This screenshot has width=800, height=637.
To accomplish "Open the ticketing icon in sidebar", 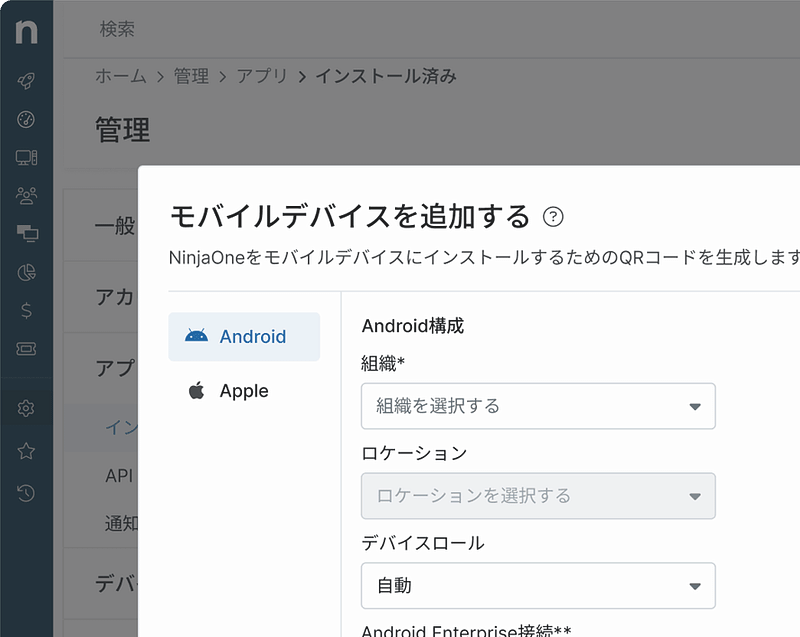I will point(26,349).
